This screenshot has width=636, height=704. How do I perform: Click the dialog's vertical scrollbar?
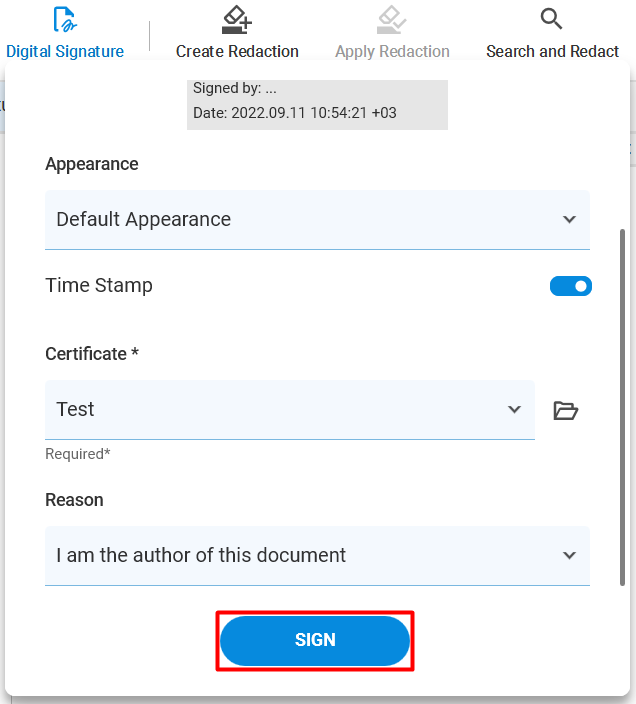tap(622, 407)
